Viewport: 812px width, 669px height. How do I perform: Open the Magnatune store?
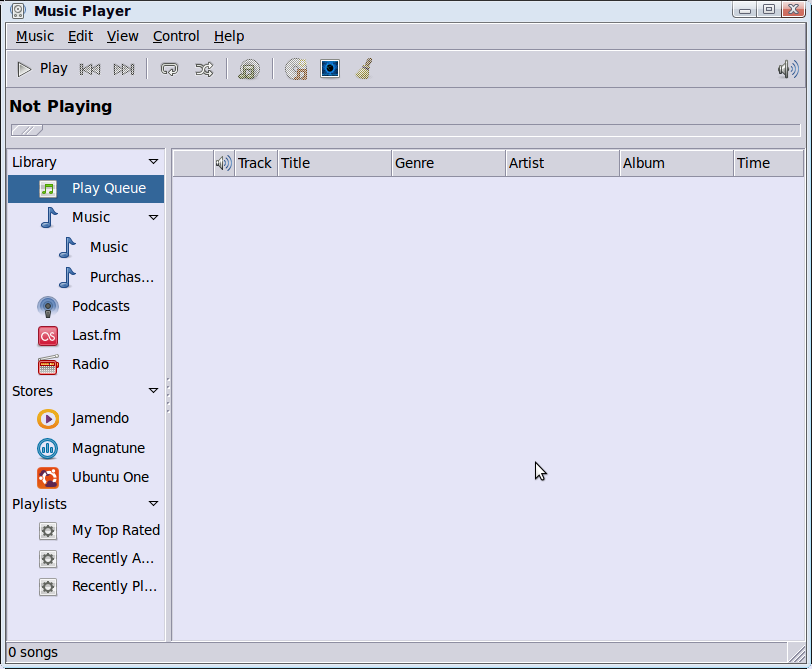91,448
